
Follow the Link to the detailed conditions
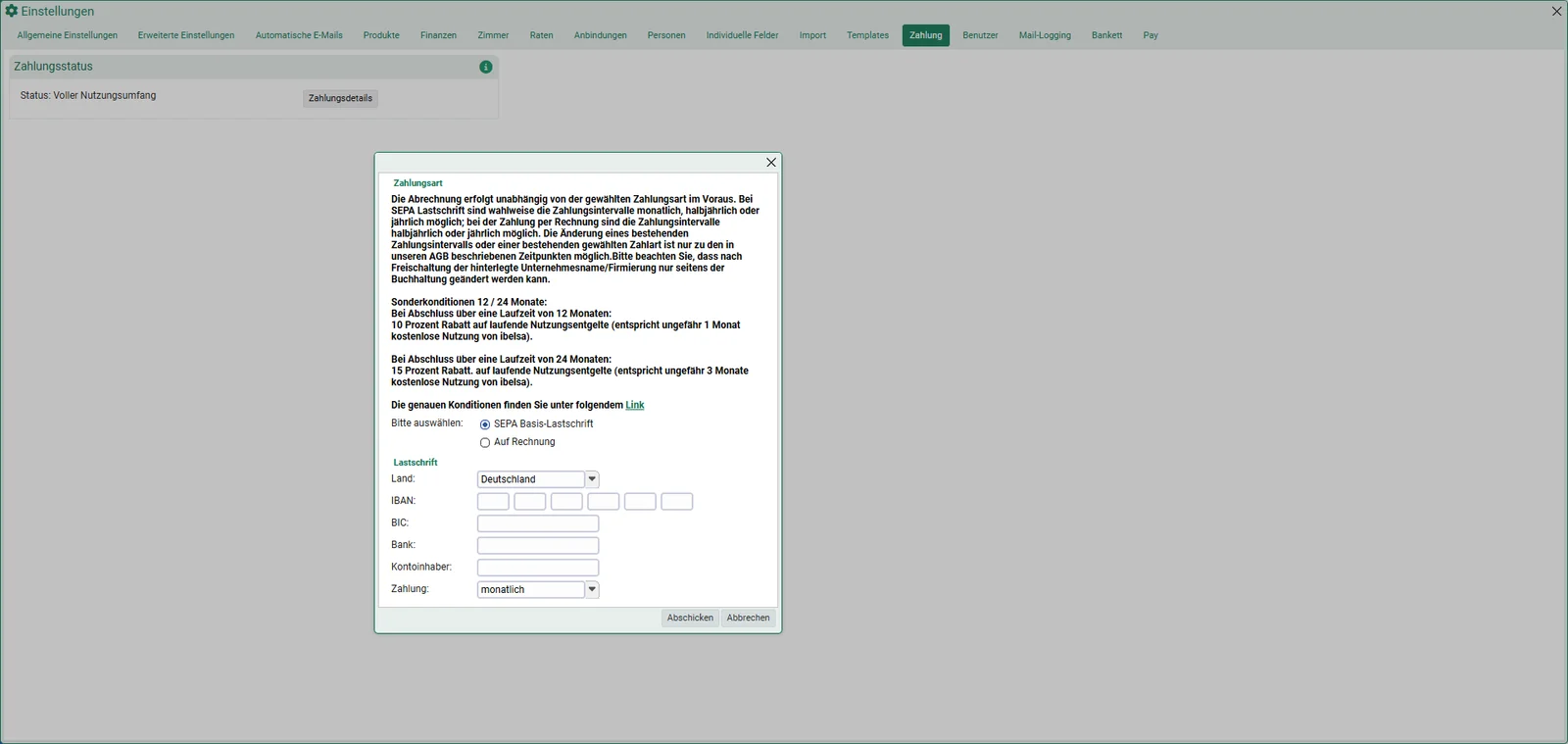[x=635, y=405]
